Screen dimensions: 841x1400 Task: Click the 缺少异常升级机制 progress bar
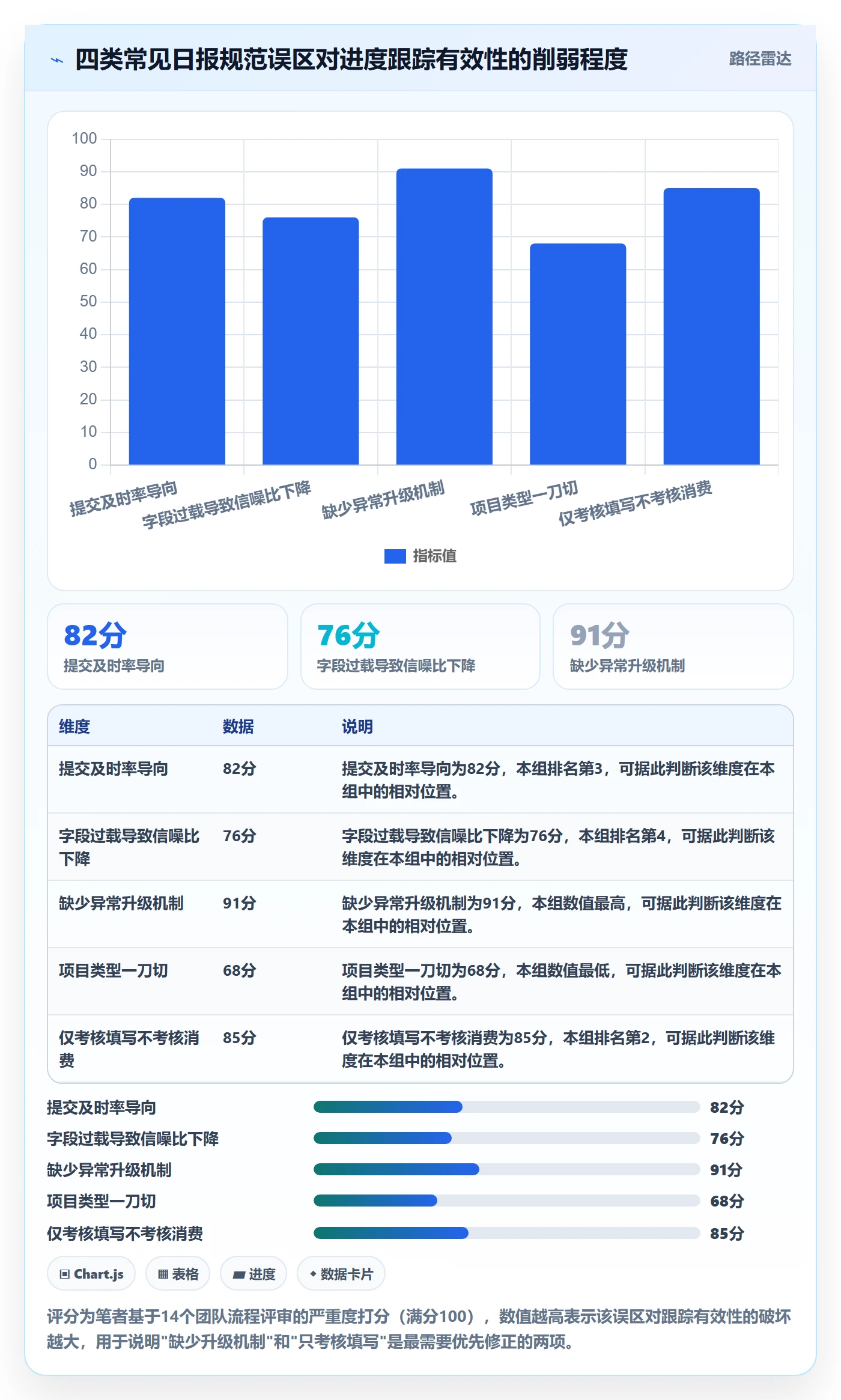pos(507,1169)
